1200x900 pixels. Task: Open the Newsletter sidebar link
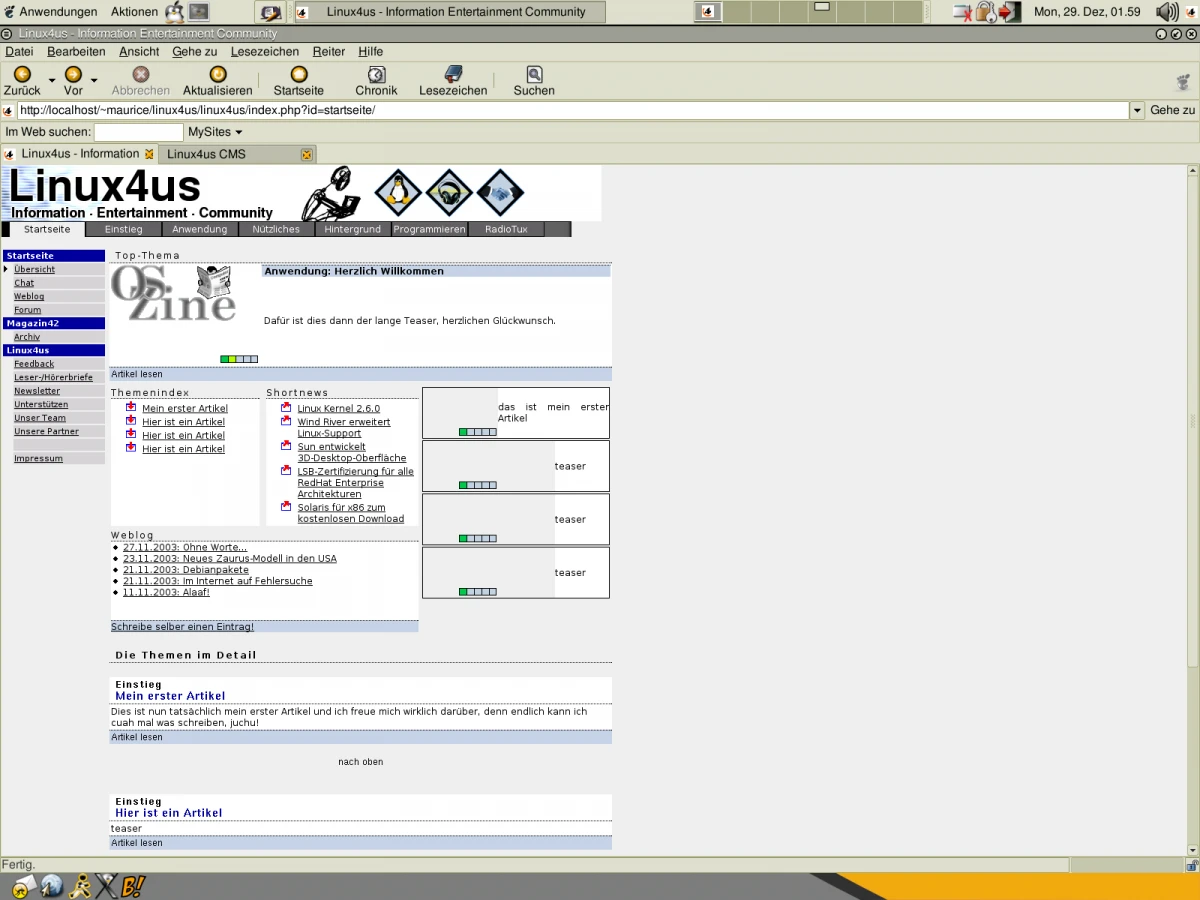(37, 391)
